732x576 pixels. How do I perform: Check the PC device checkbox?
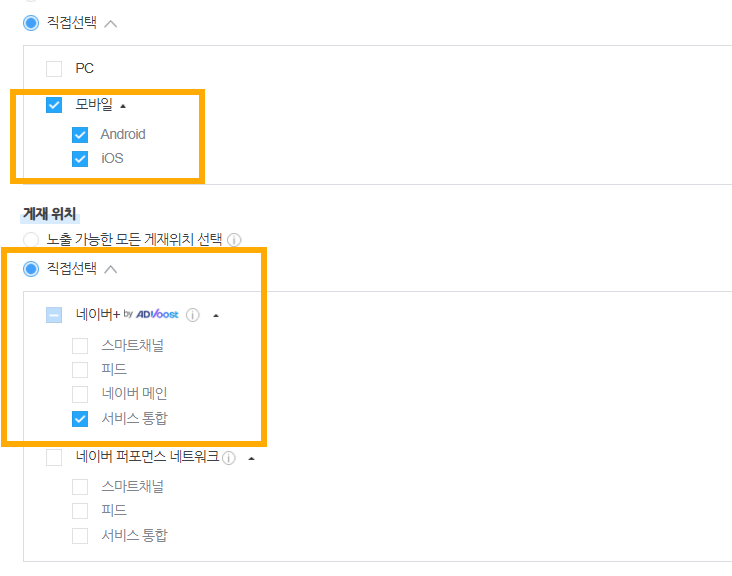(54, 69)
